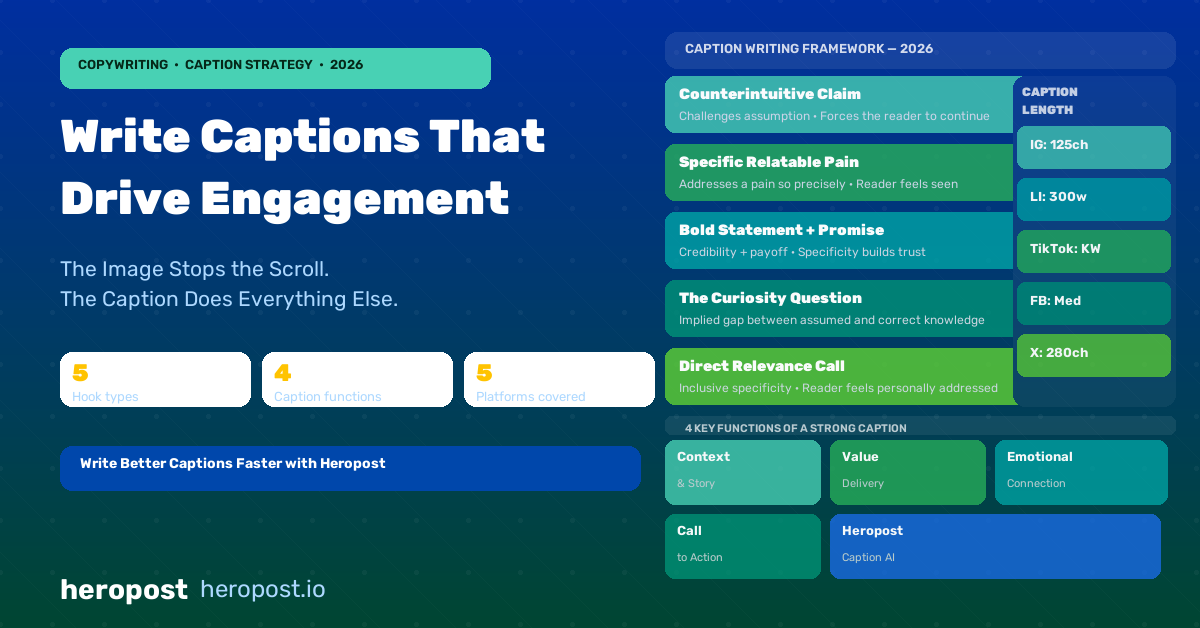
Task: Click the Write Better Captions Faster with Heropost button
Action: click(x=350, y=468)
